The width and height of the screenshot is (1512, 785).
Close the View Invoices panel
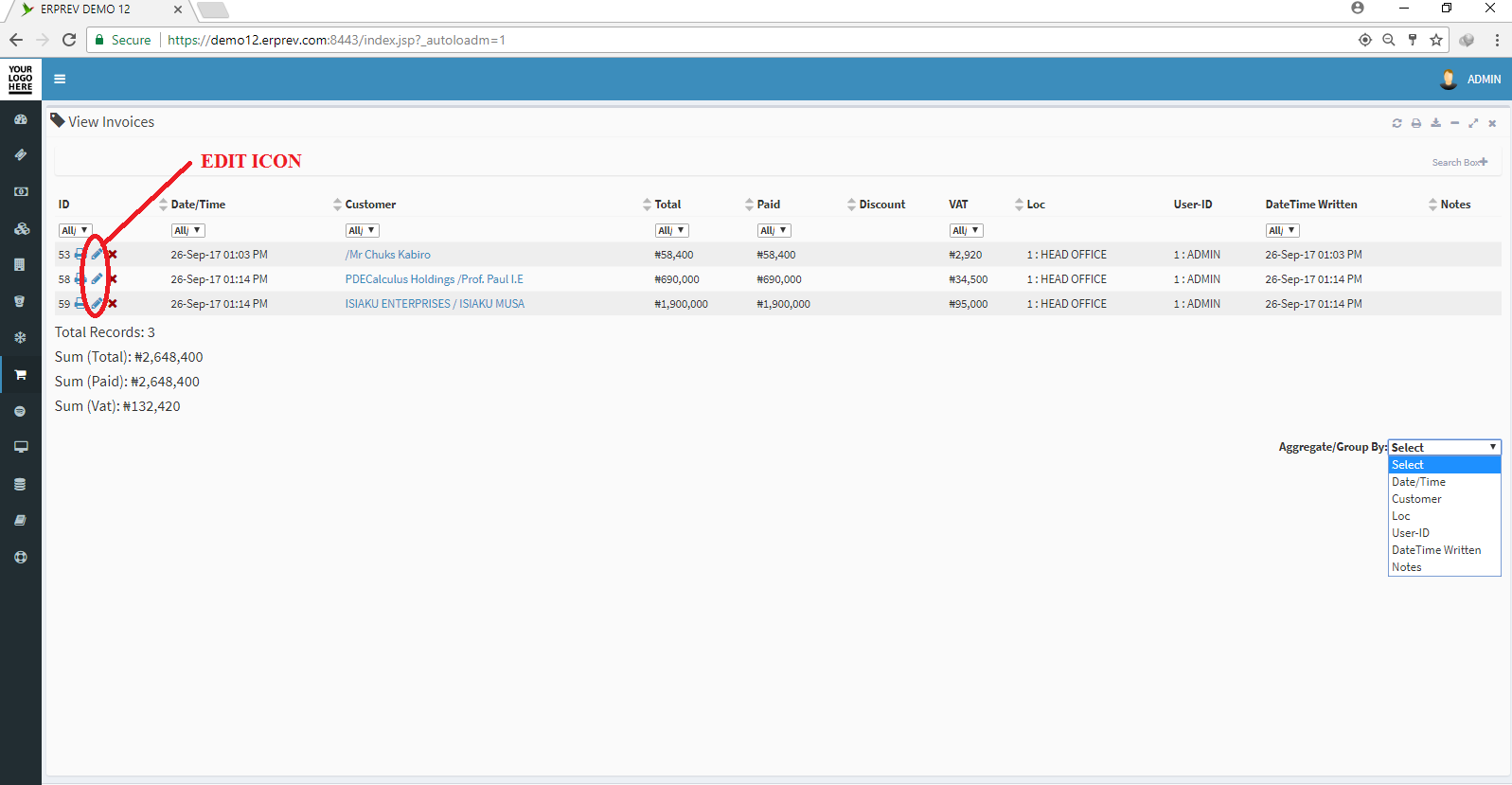coord(1492,123)
